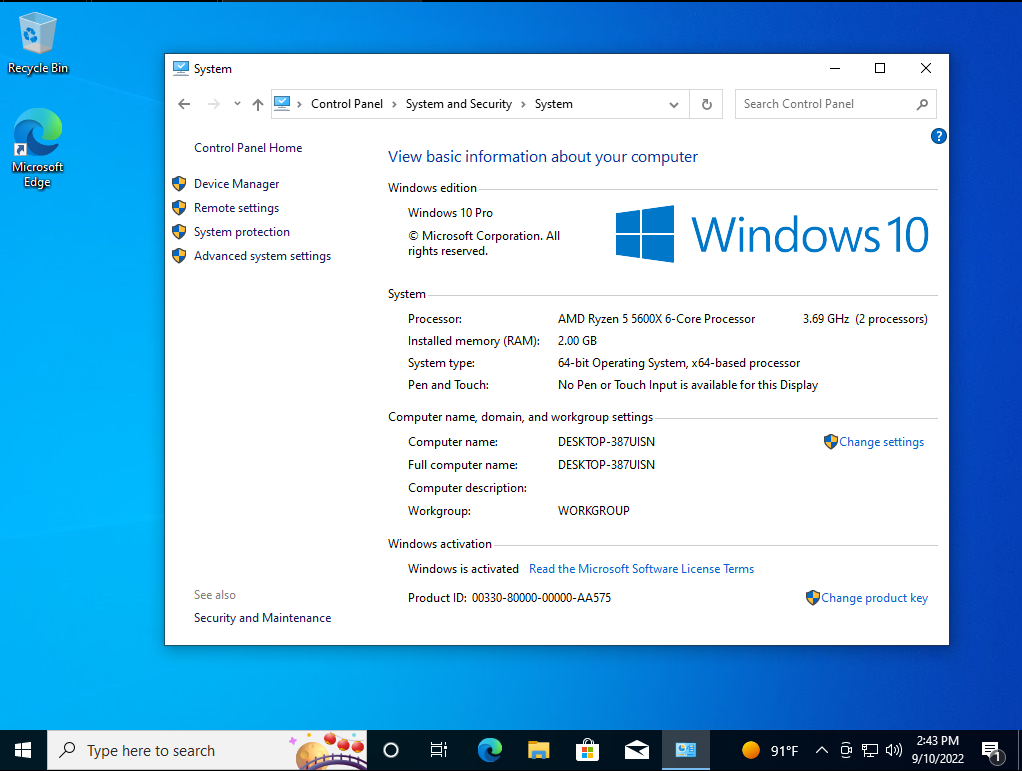
Task: Open Cortana circle on taskbar
Action: (x=391, y=751)
